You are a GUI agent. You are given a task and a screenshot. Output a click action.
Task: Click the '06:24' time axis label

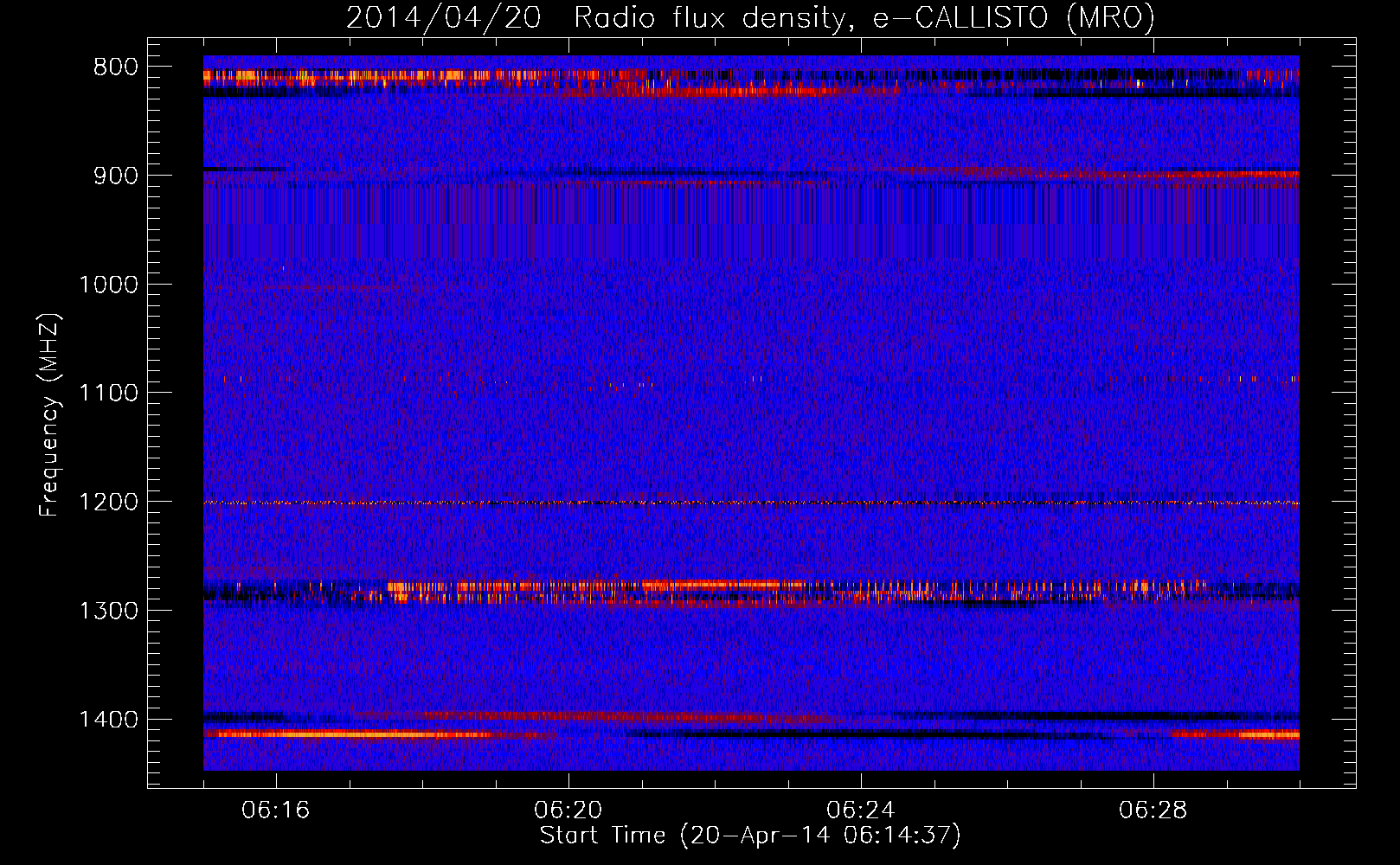pos(861,811)
